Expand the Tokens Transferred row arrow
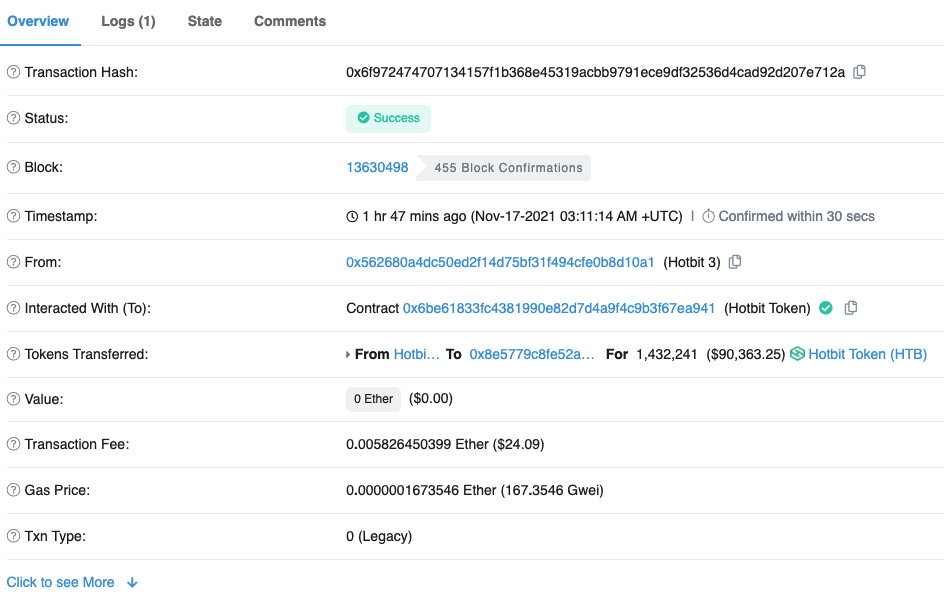 coord(348,354)
